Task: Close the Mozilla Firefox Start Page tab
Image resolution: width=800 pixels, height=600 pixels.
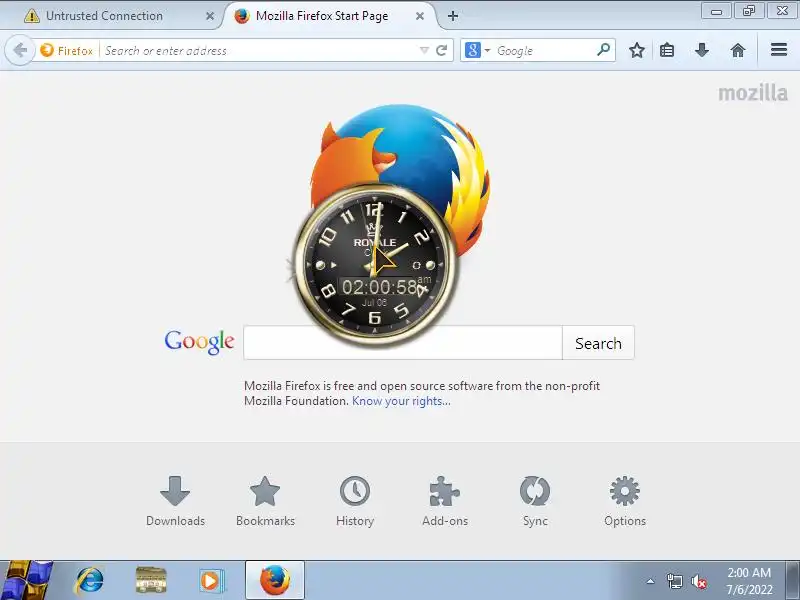Action: click(420, 16)
